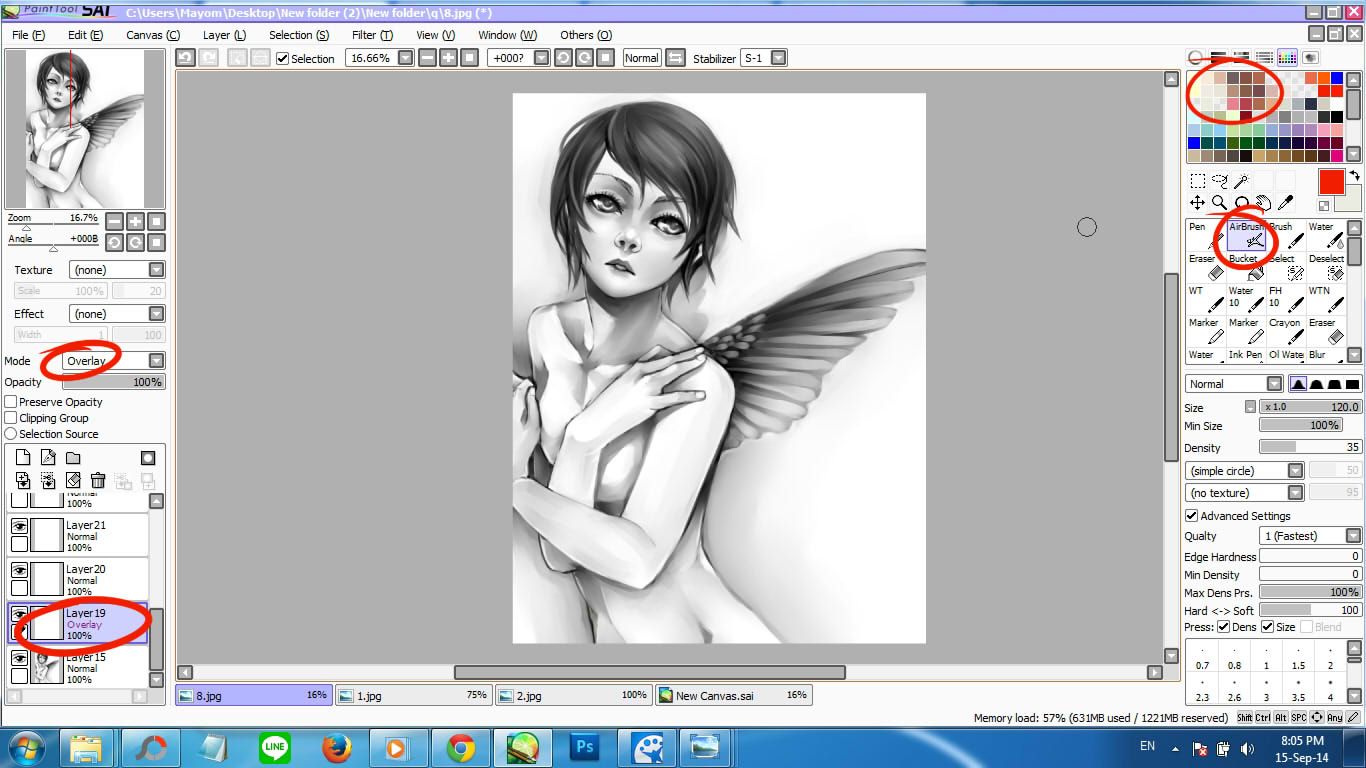Hide Layer20 with its eye icon
Viewport: 1366px width, 768px height.
(19, 570)
